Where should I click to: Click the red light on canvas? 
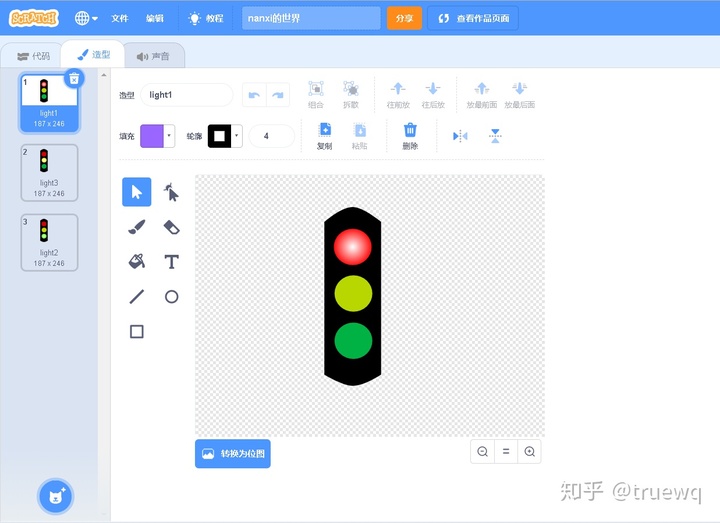pyautogui.click(x=352, y=247)
